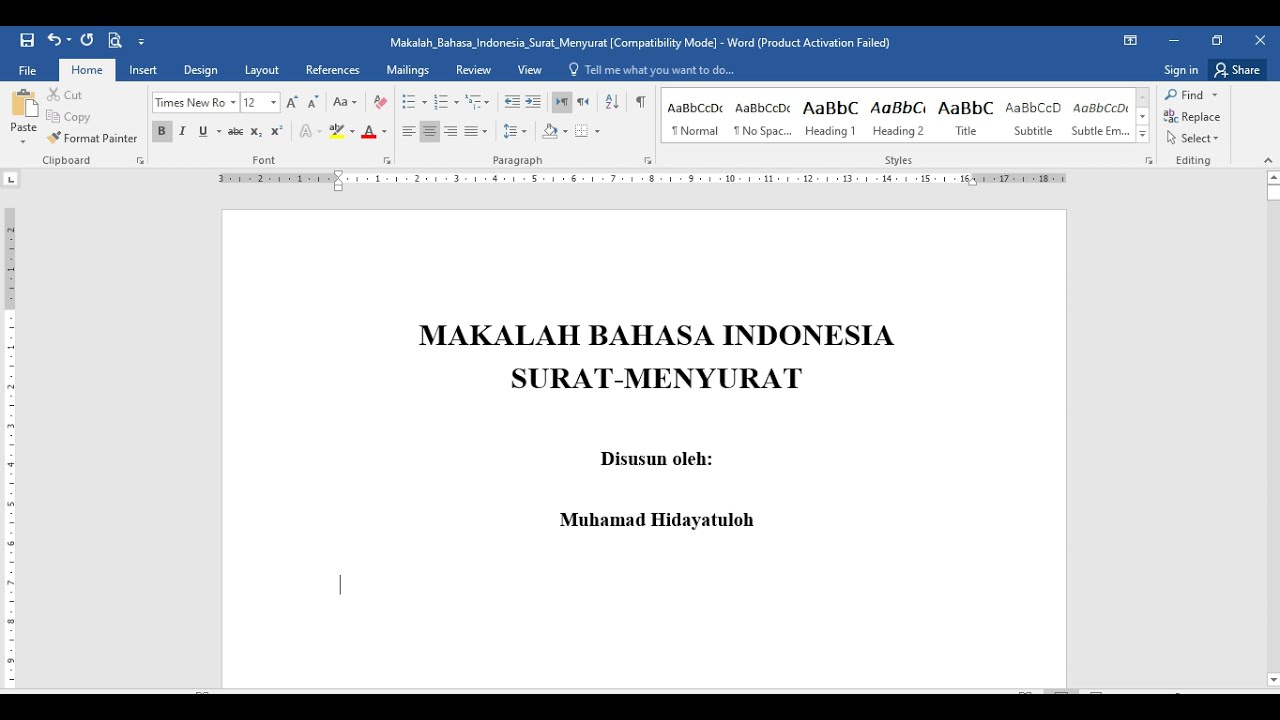
Task: Increase the paragraph indent
Action: click(x=533, y=102)
